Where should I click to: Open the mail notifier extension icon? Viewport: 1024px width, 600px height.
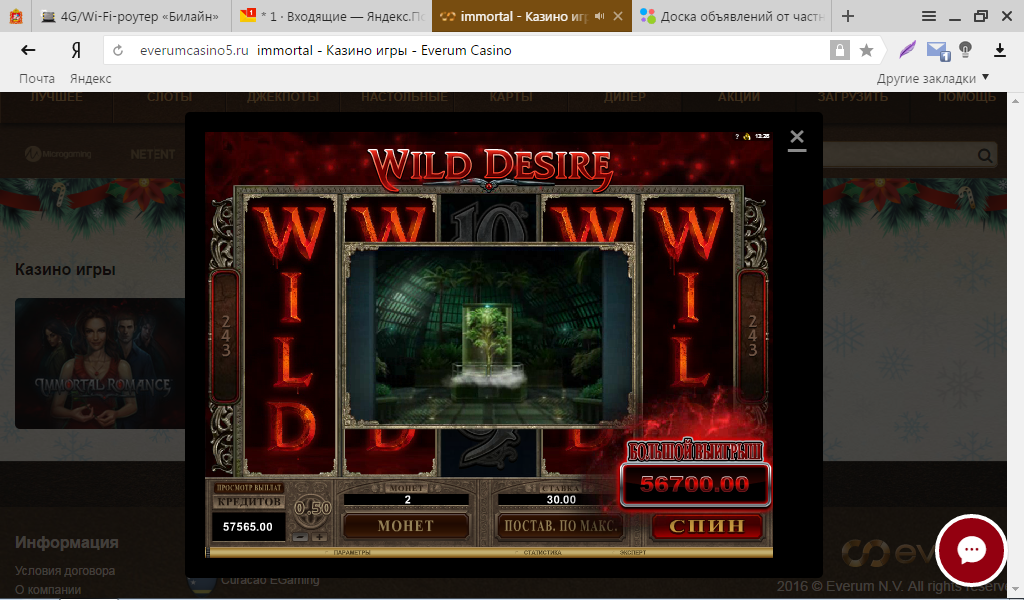938,50
